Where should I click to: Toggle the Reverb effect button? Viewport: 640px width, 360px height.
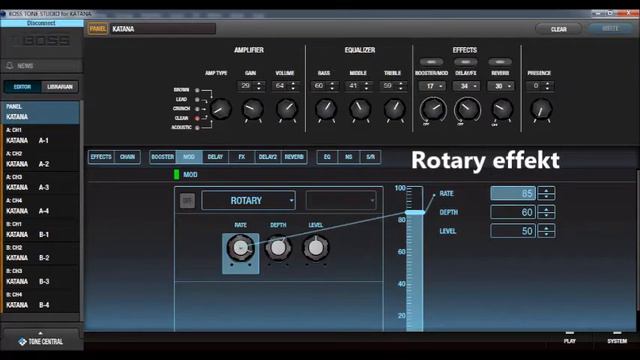500,62
